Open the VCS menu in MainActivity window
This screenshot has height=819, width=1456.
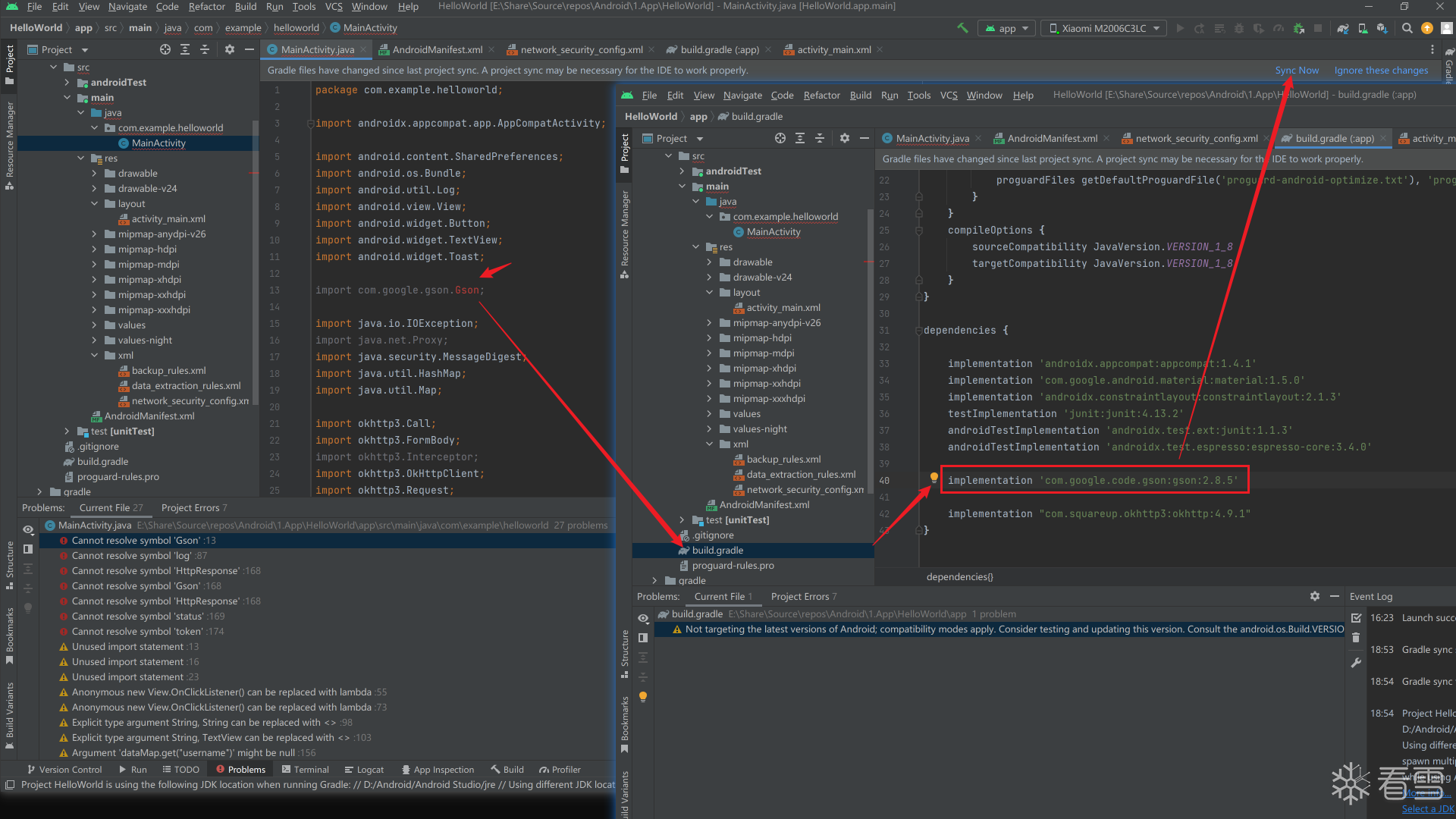[x=334, y=6]
